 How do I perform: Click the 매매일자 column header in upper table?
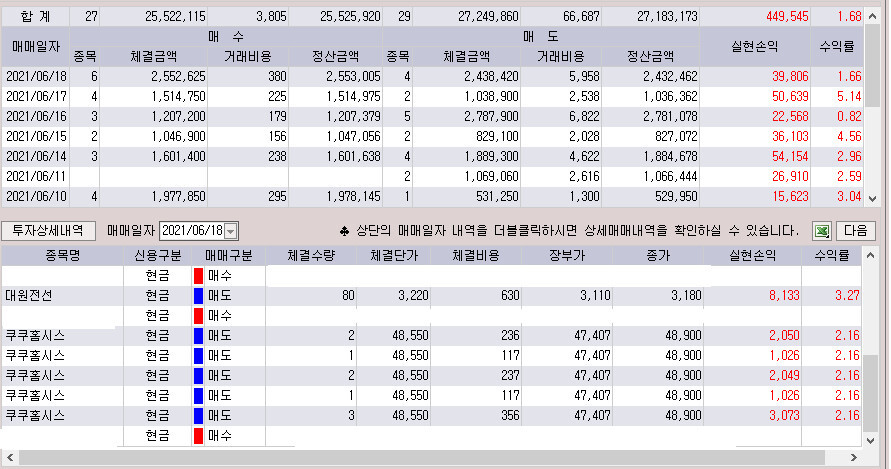36,46
